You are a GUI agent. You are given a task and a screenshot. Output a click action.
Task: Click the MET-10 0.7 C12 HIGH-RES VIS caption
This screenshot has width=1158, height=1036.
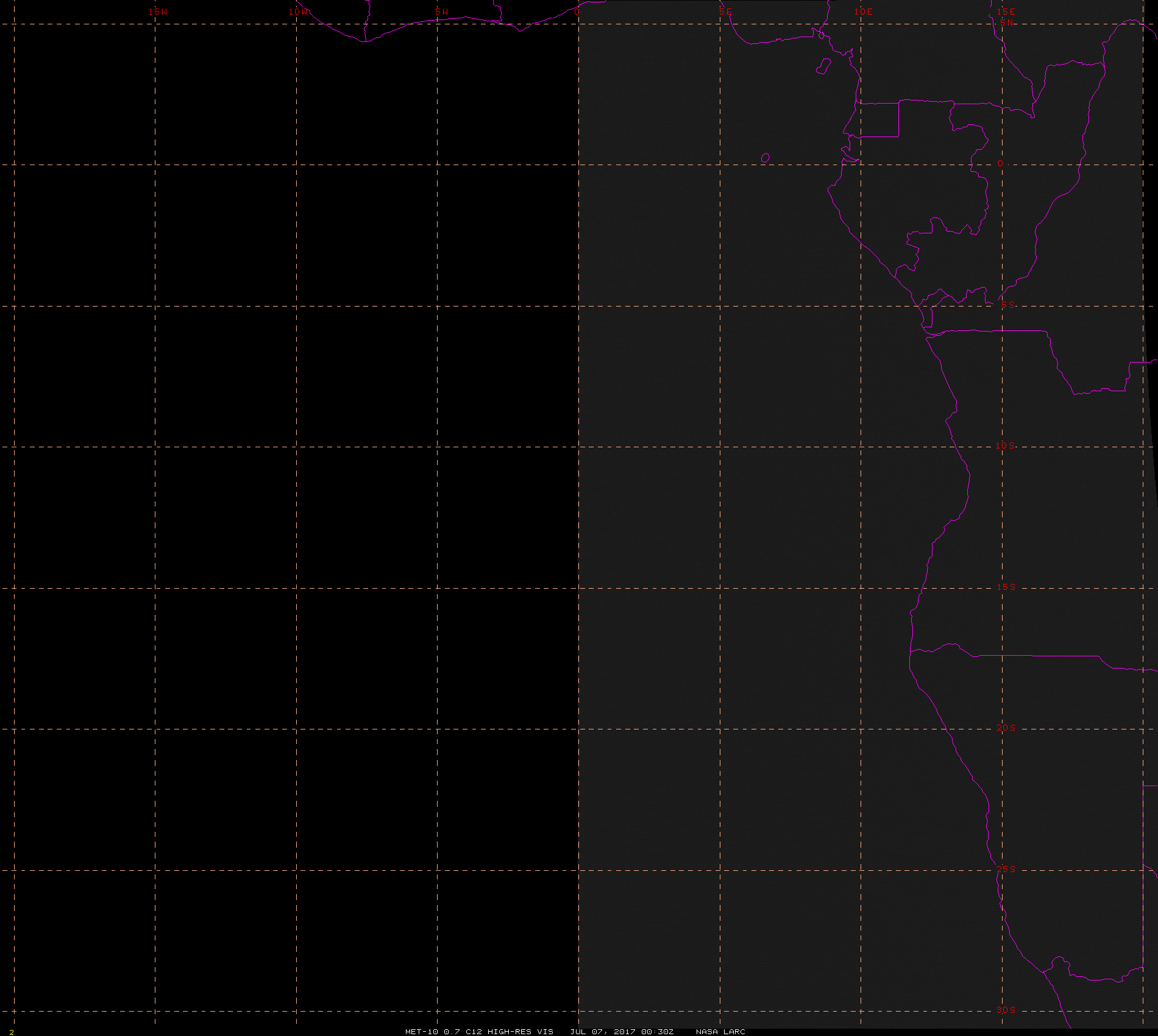[x=479, y=1032]
